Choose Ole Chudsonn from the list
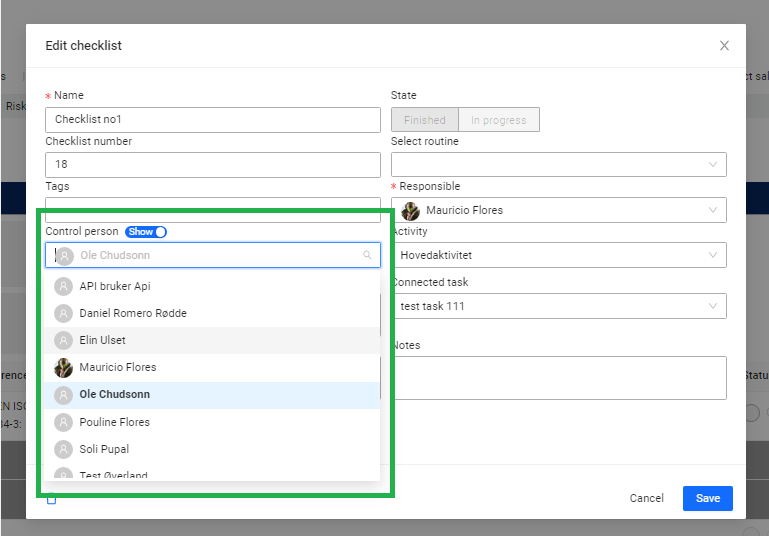 point(115,394)
